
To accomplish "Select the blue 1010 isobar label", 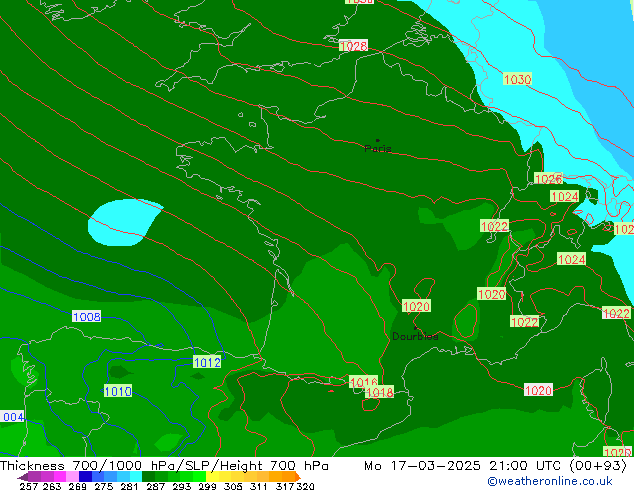I will (118, 391).
